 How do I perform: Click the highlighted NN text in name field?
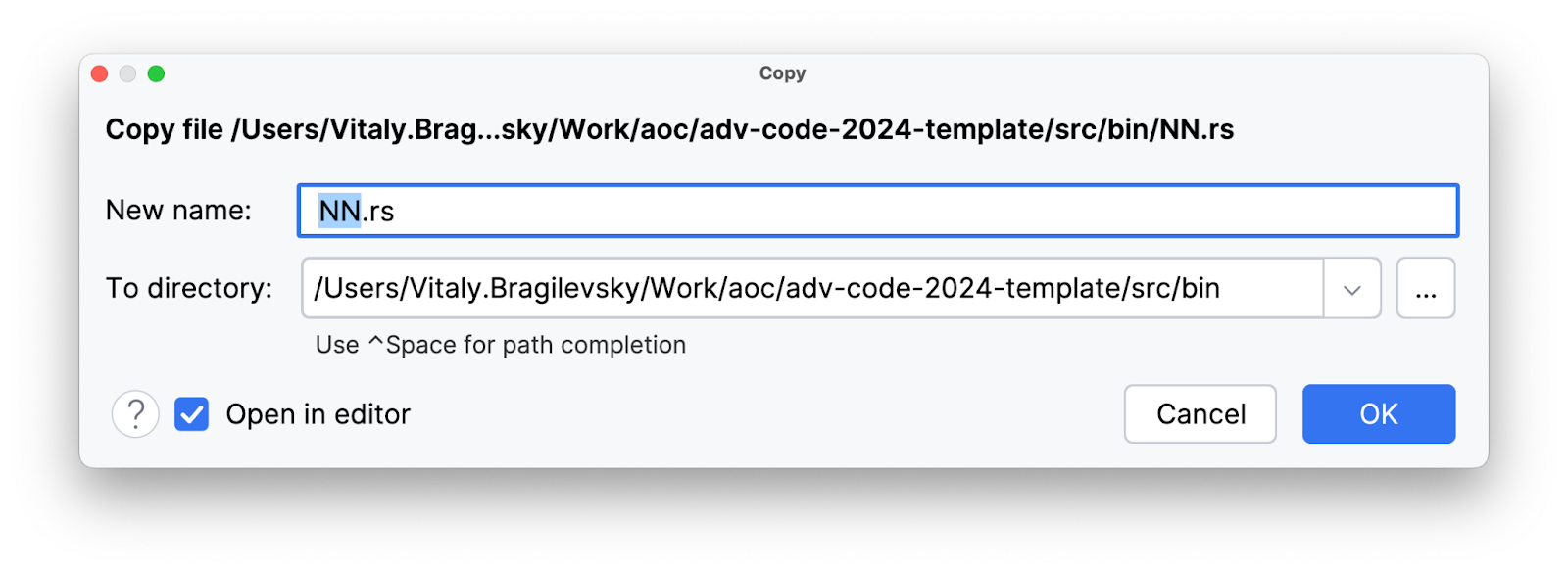click(x=340, y=211)
